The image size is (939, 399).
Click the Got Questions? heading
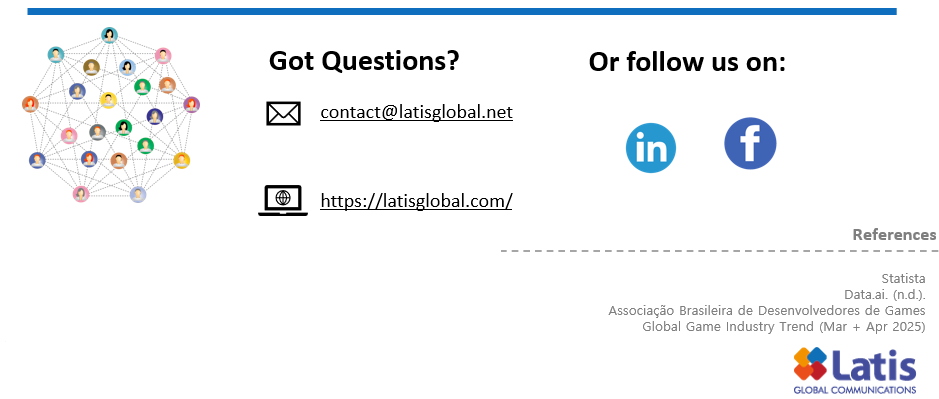[364, 61]
